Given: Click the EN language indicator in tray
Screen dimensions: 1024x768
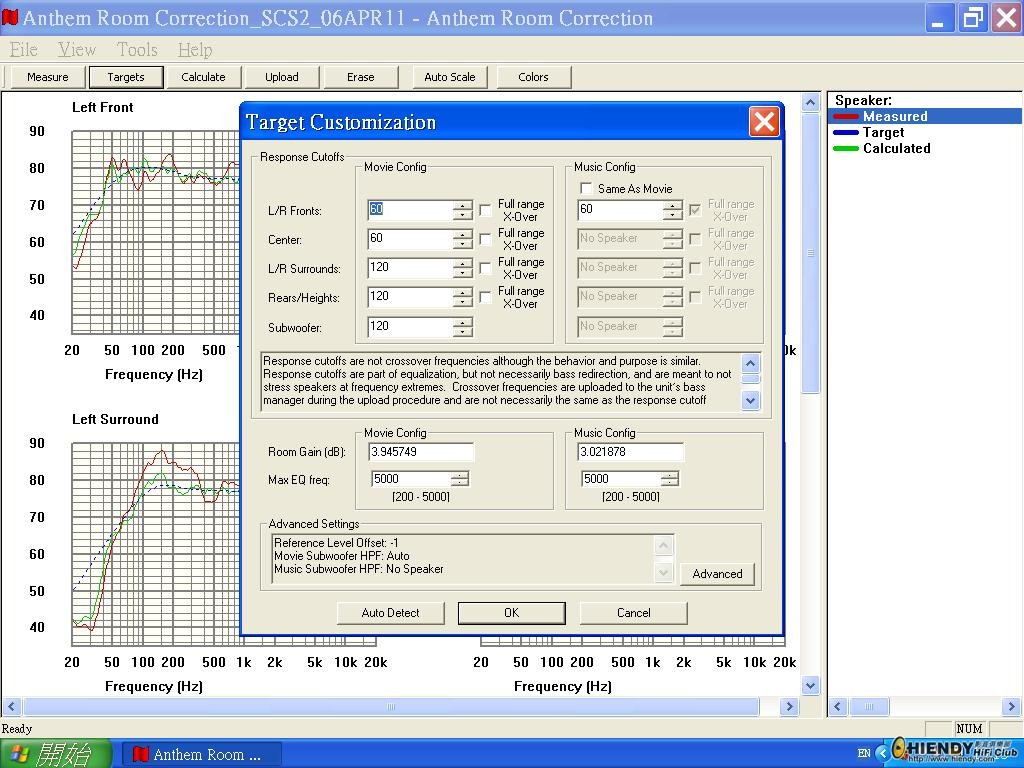Looking at the screenshot, I should point(864,753).
